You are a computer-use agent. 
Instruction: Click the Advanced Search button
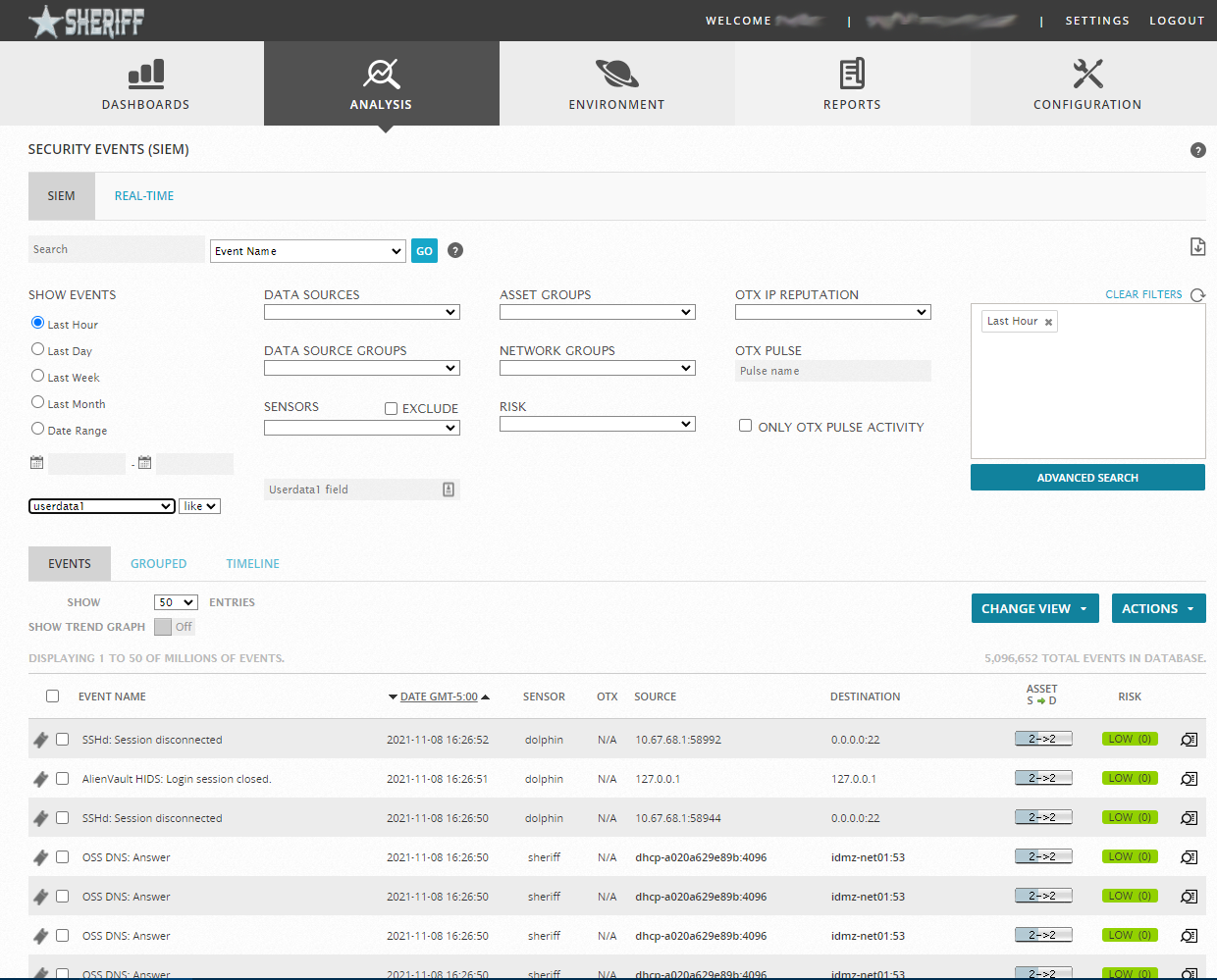[x=1087, y=478]
